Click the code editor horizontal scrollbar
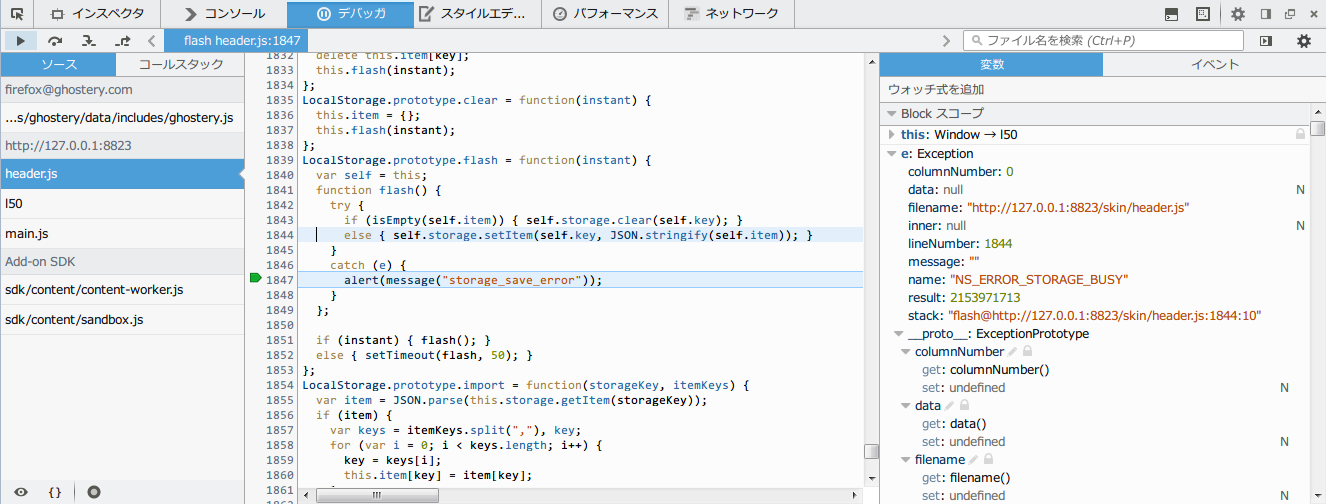 [x=375, y=495]
